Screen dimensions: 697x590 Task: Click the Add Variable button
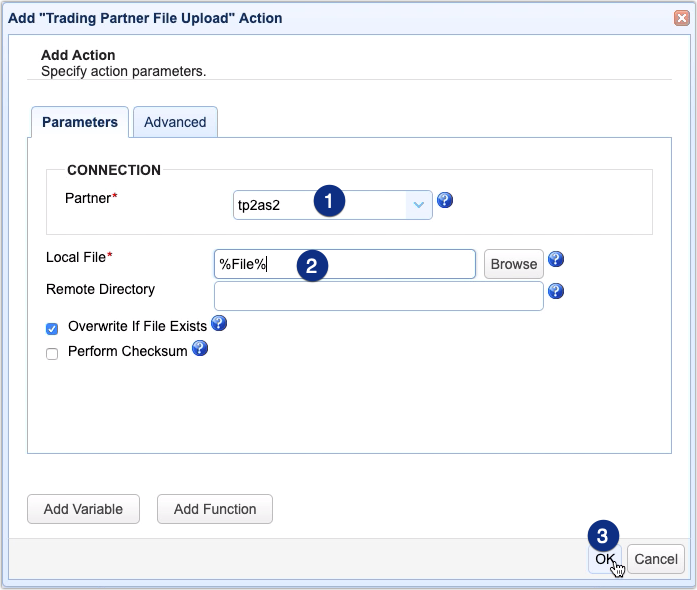click(x=83, y=509)
